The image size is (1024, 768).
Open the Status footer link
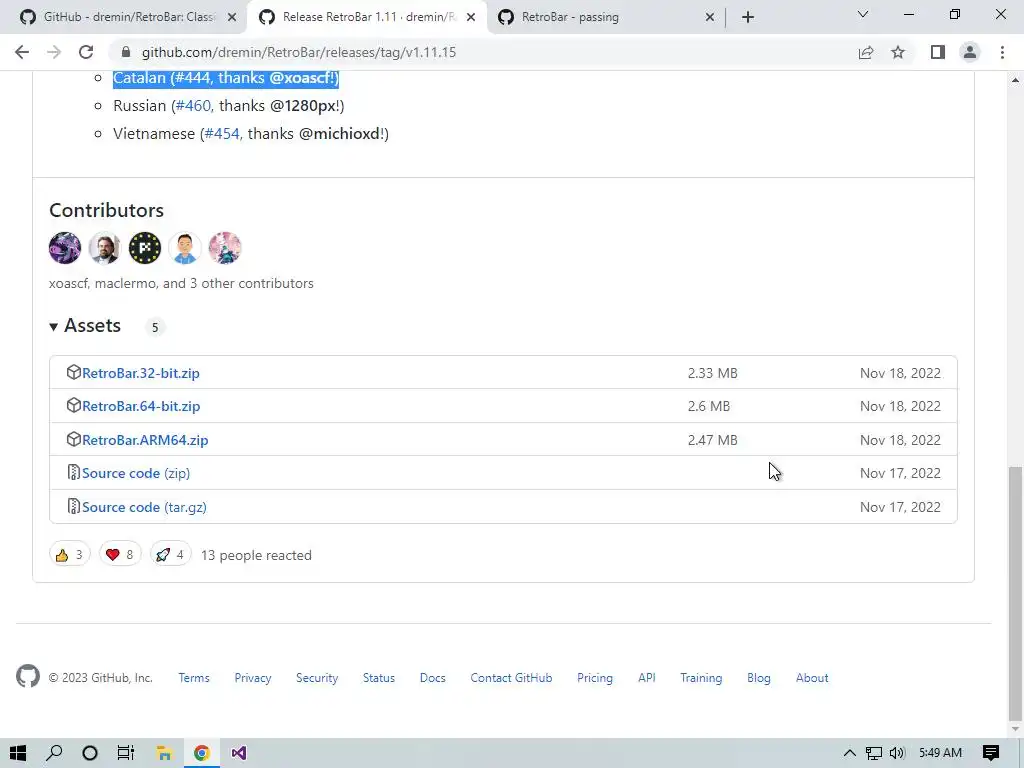tap(379, 678)
